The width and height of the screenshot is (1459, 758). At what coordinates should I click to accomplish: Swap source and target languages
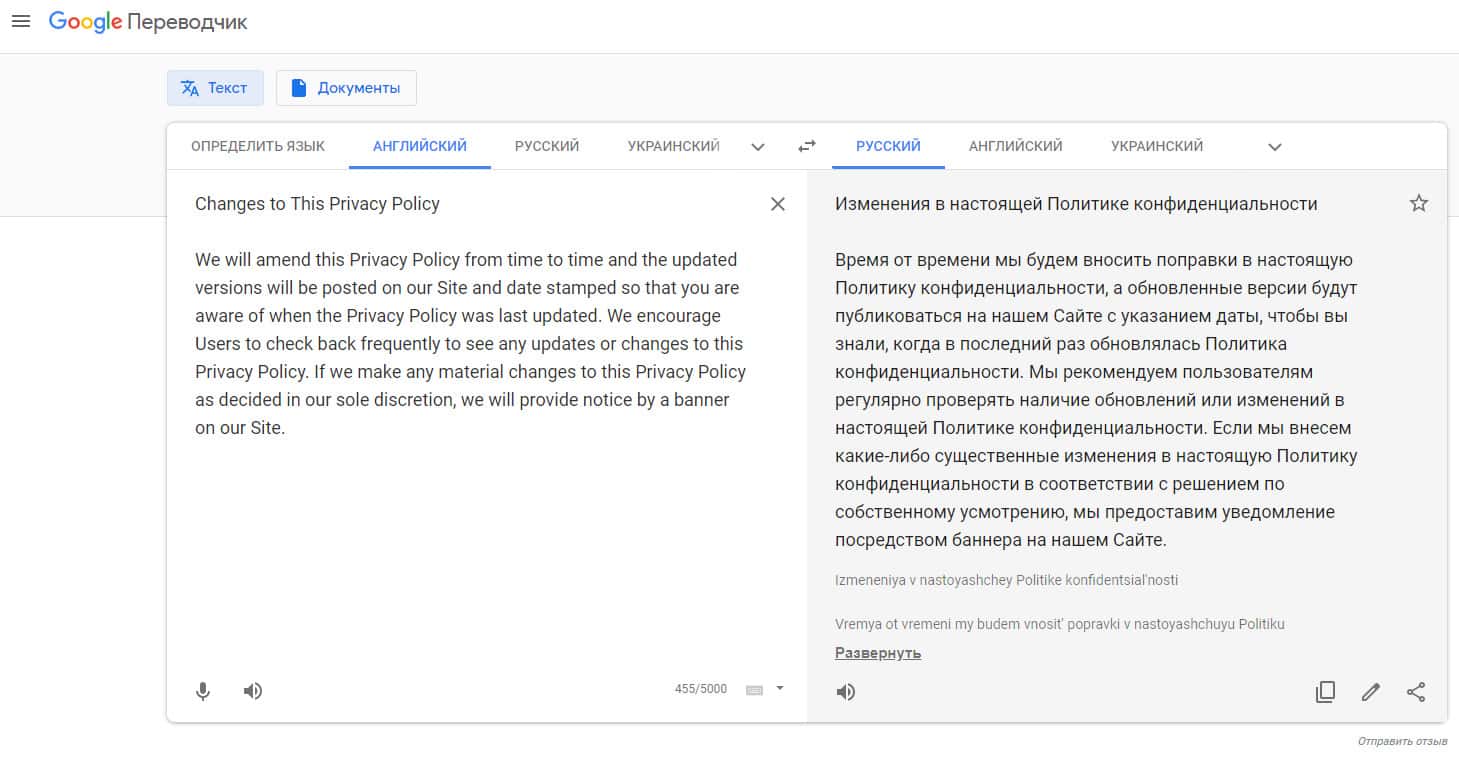[x=807, y=147]
